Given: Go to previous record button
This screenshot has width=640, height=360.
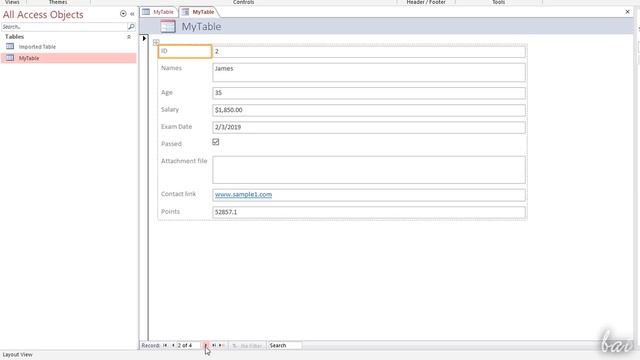Looking at the screenshot, I should point(173,345).
